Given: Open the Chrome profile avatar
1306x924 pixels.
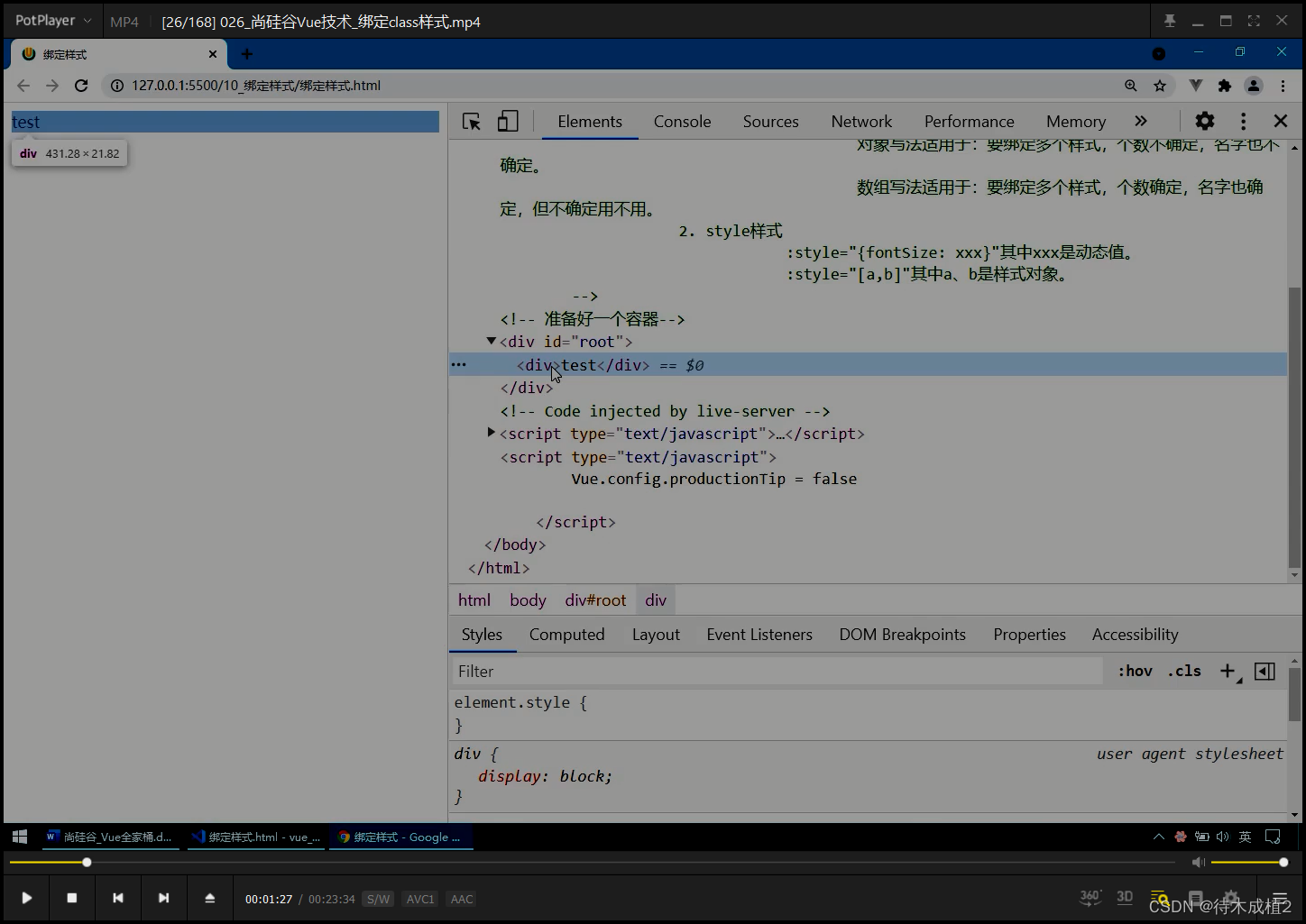Looking at the screenshot, I should pos(1254,86).
